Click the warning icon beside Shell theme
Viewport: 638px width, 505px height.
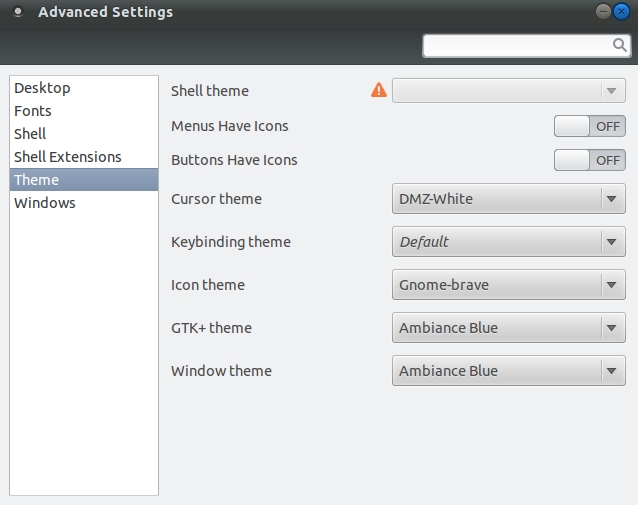pyautogui.click(x=378, y=90)
